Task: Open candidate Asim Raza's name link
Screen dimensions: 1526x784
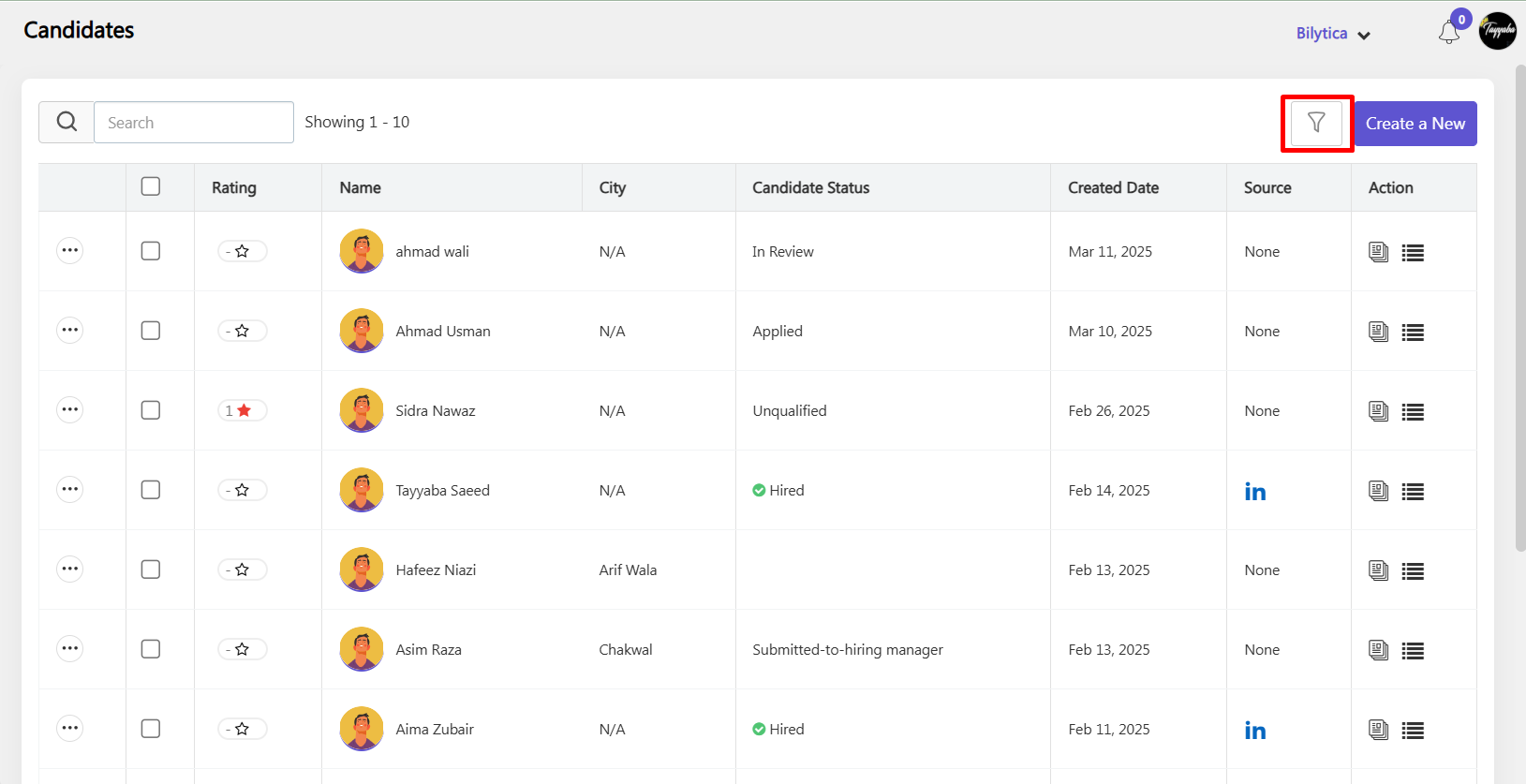Action: pyautogui.click(x=429, y=649)
